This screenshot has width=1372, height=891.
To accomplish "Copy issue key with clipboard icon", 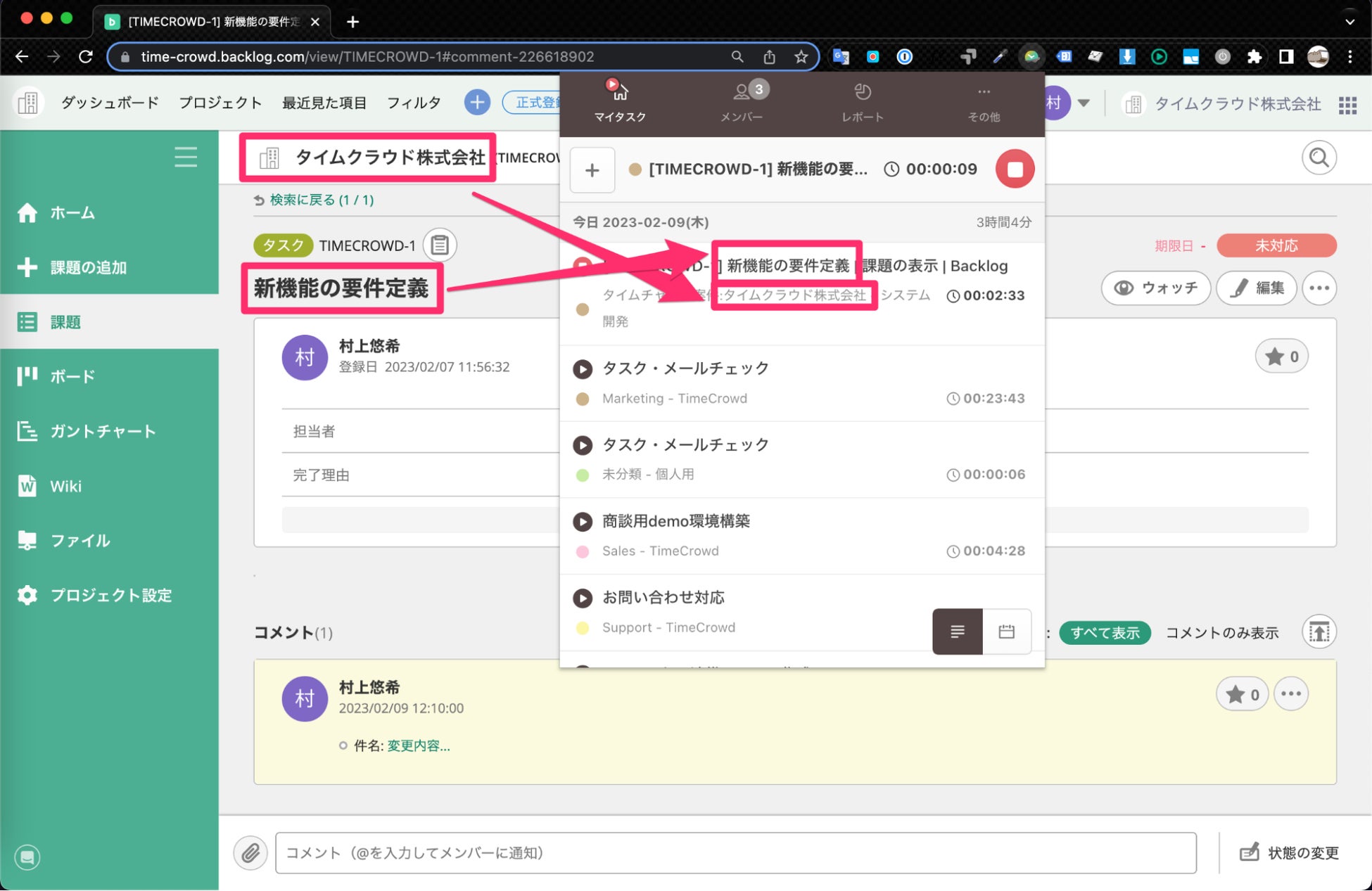I will (440, 245).
